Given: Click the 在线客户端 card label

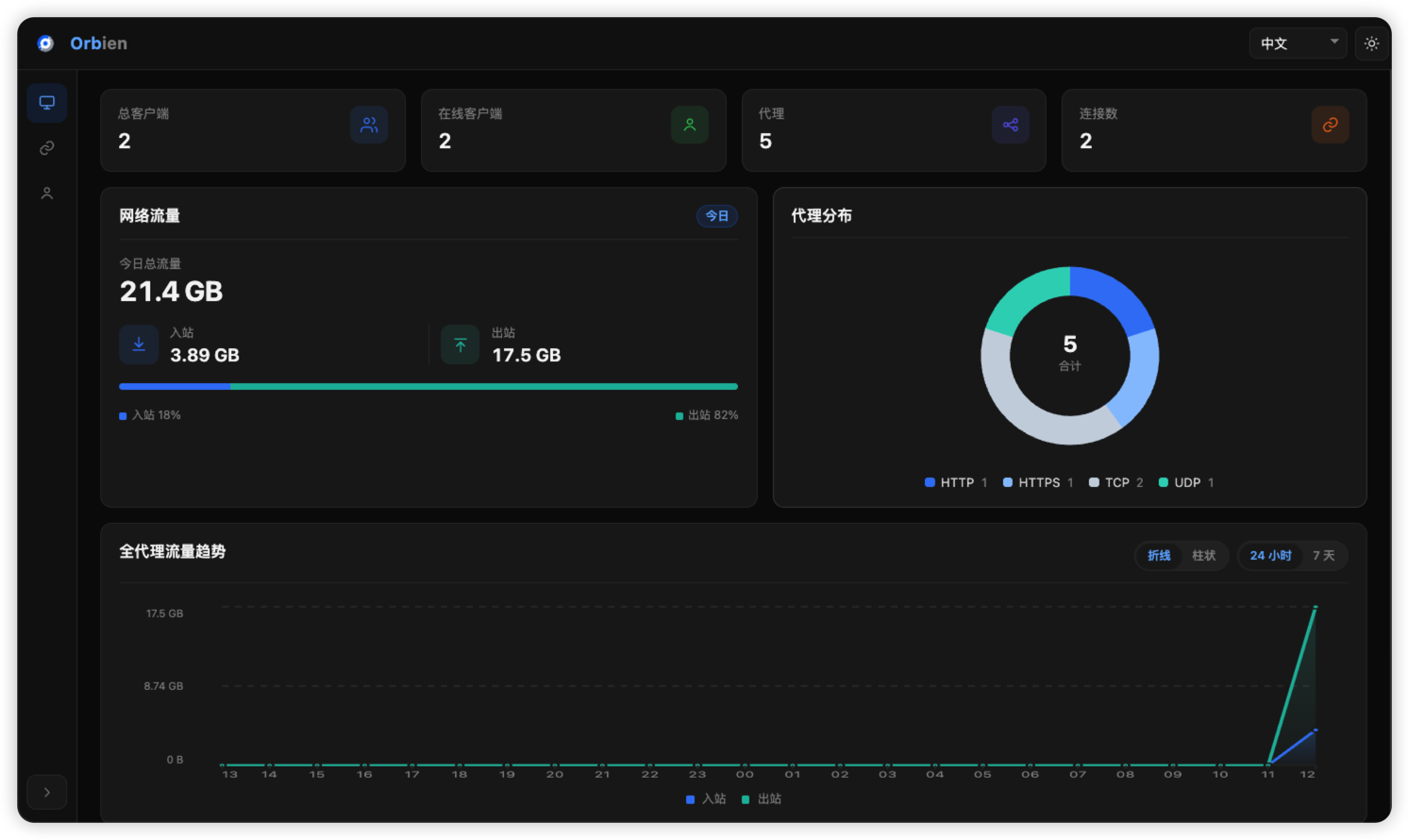Looking at the screenshot, I should pos(470,113).
